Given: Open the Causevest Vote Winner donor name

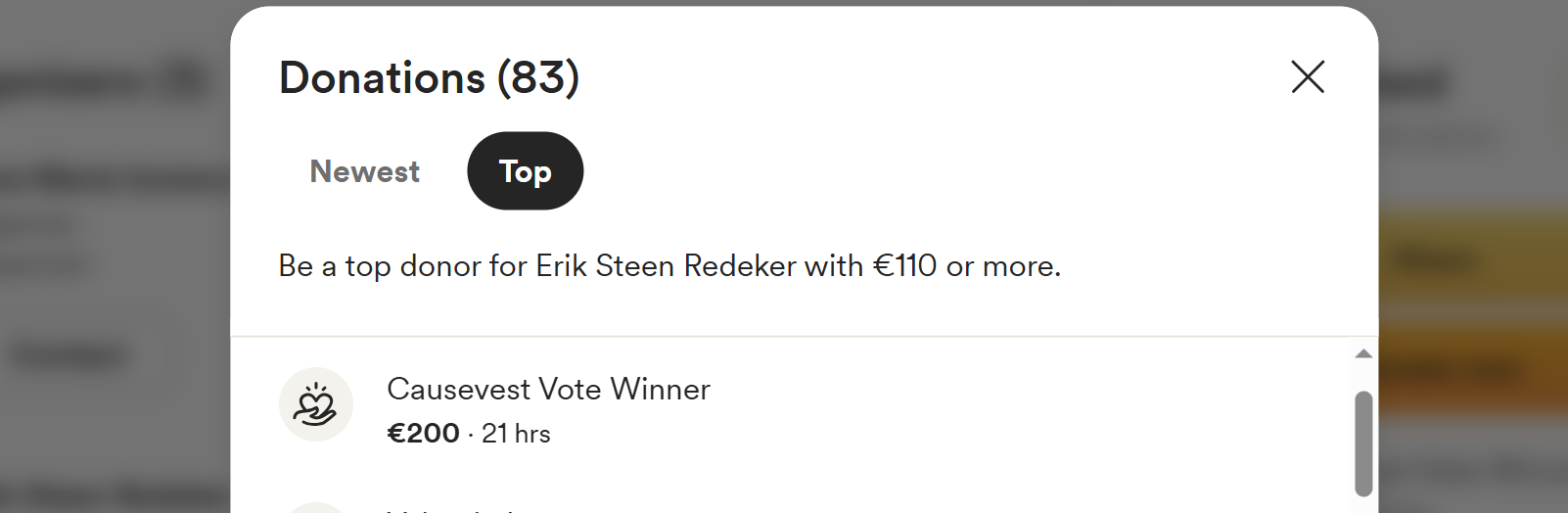Looking at the screenshot, I should 548,389.
